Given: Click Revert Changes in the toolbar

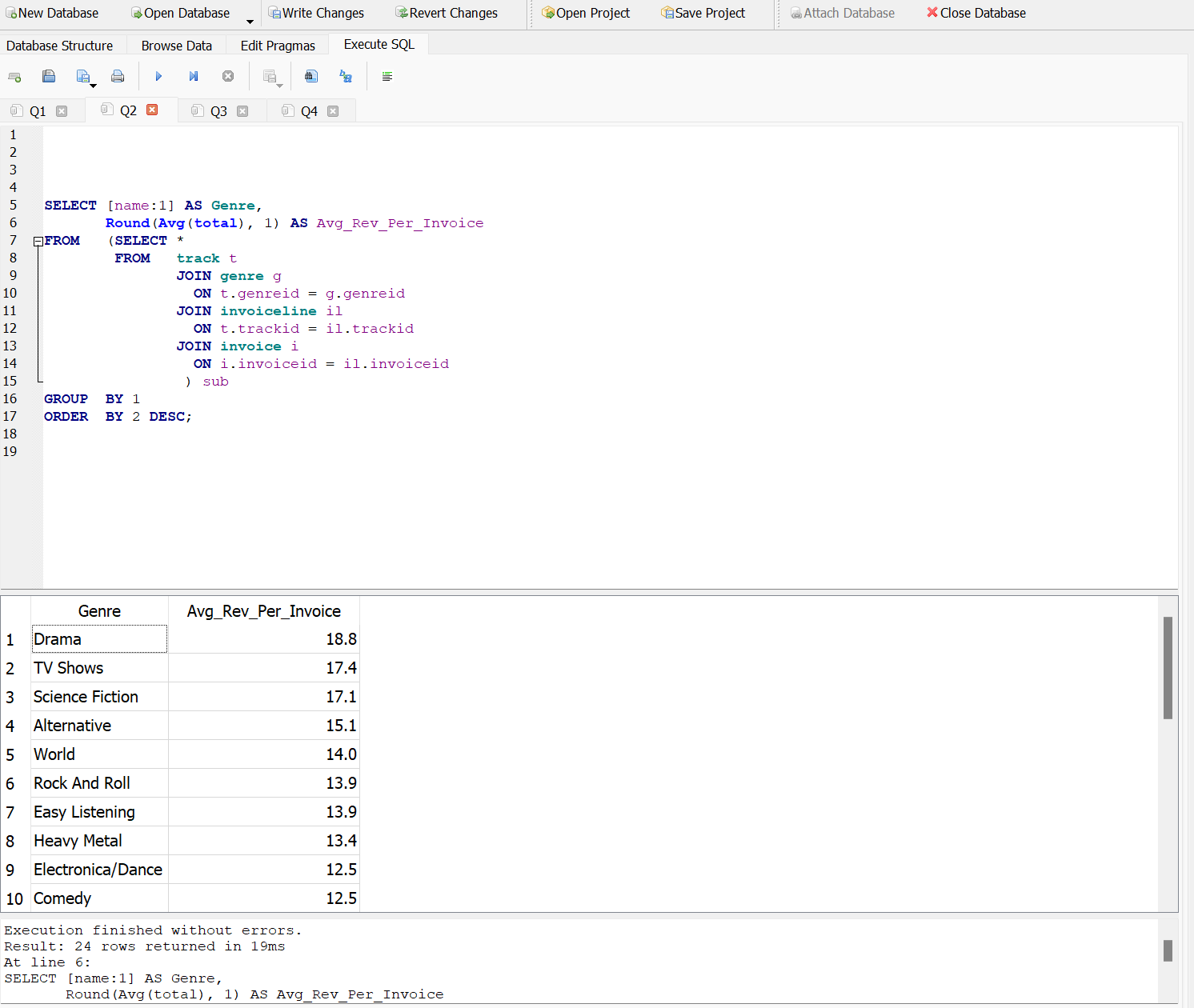Looking at the screenshot, I should pos(445,13).
